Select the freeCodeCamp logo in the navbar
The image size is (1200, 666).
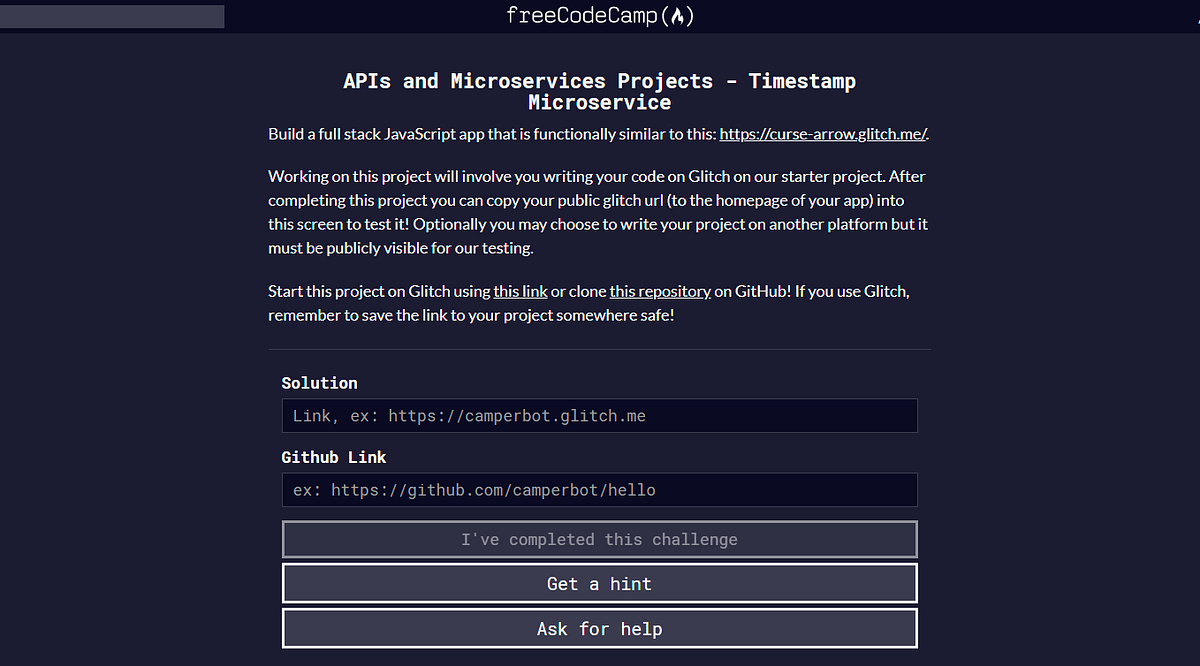tap(598, 16)
